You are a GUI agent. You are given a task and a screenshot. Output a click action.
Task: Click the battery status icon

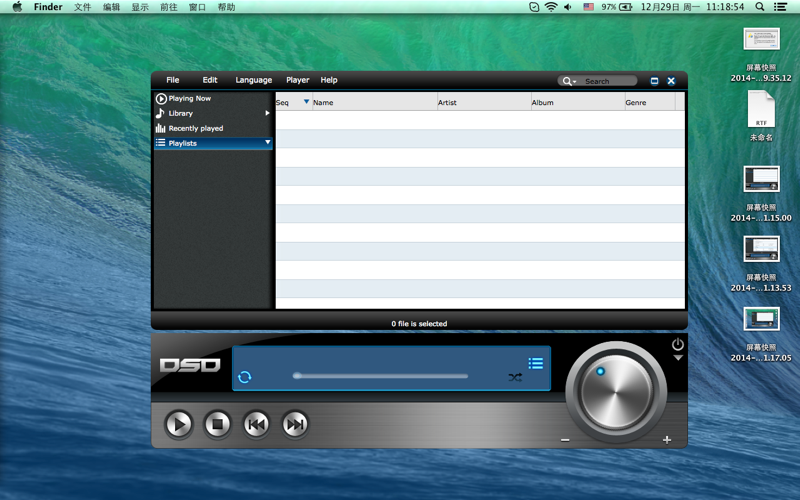click(626, 7)
